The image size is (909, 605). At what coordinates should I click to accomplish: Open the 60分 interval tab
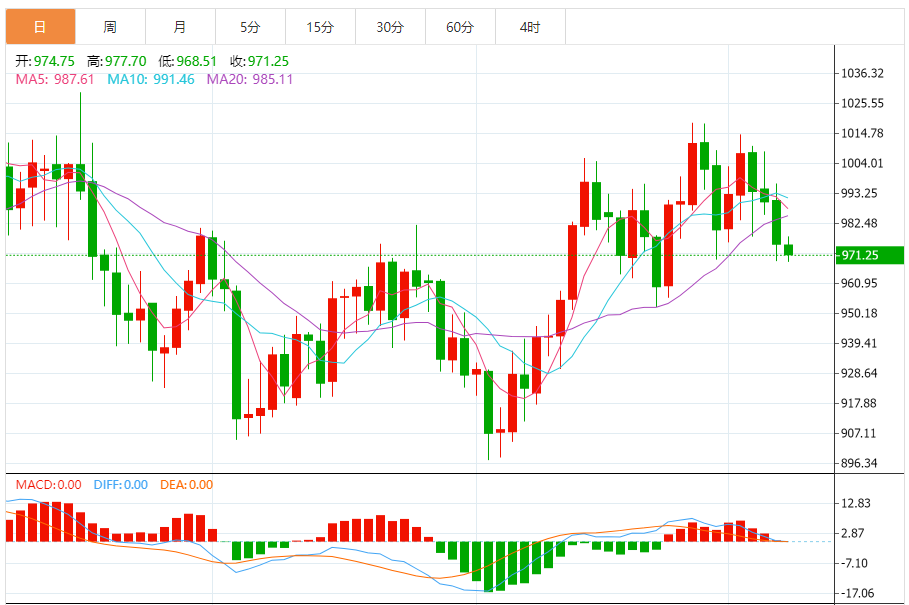point(460,27)
